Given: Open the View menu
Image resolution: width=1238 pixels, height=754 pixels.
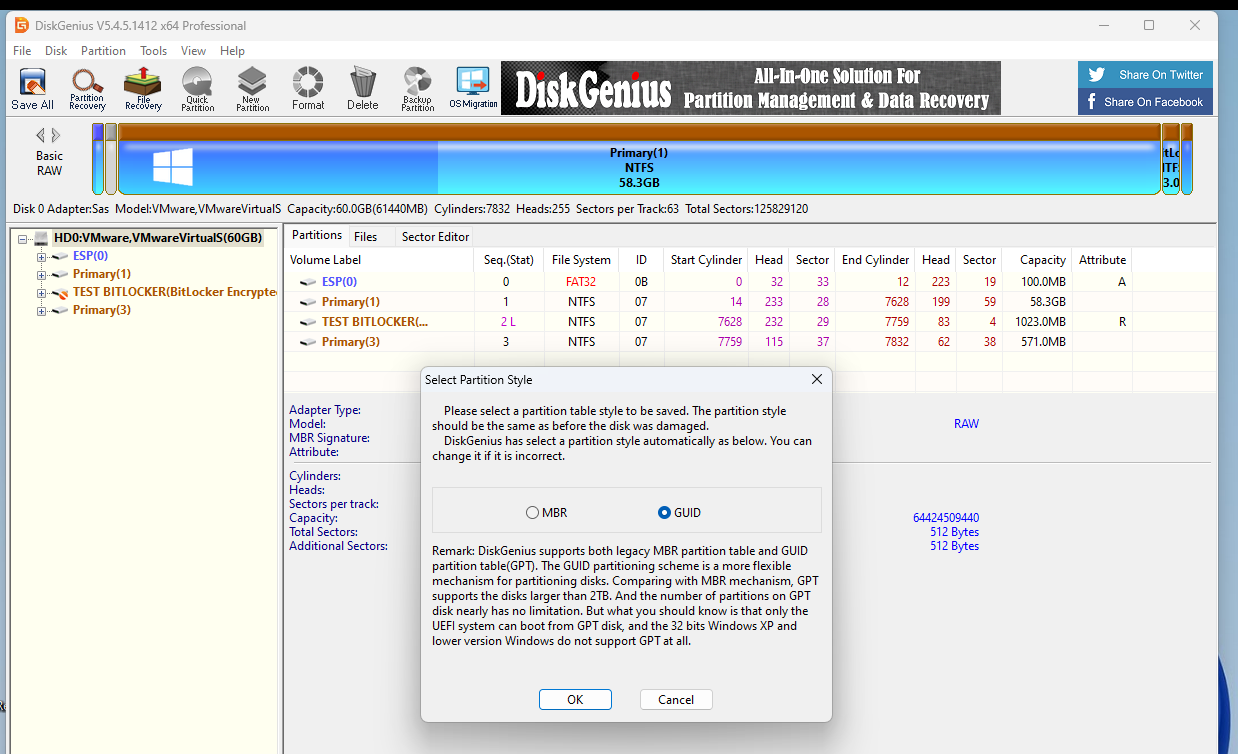Looking at the screenshot, I should tap(193, 51).
